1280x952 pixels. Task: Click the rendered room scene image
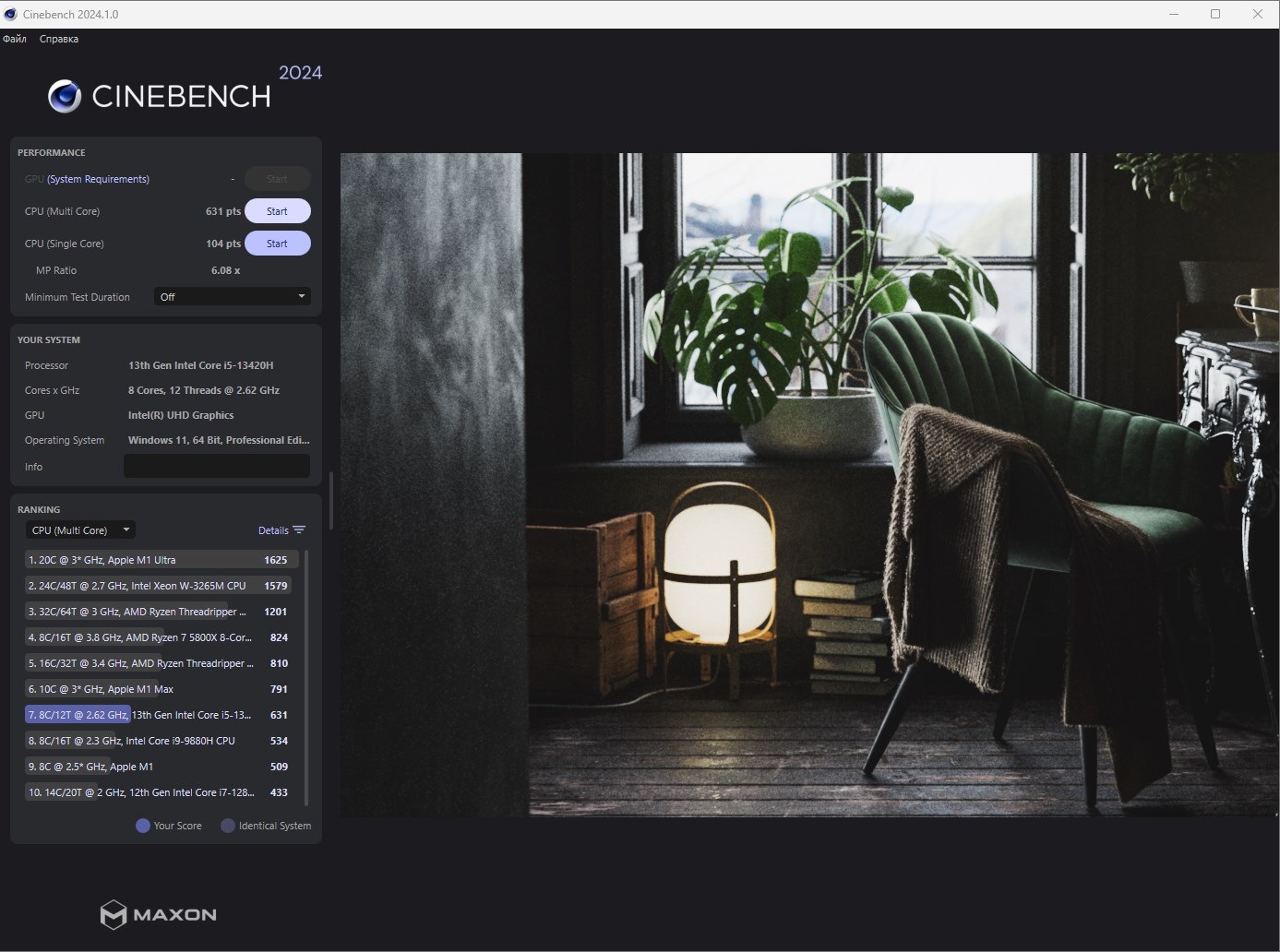pos(809,484)
